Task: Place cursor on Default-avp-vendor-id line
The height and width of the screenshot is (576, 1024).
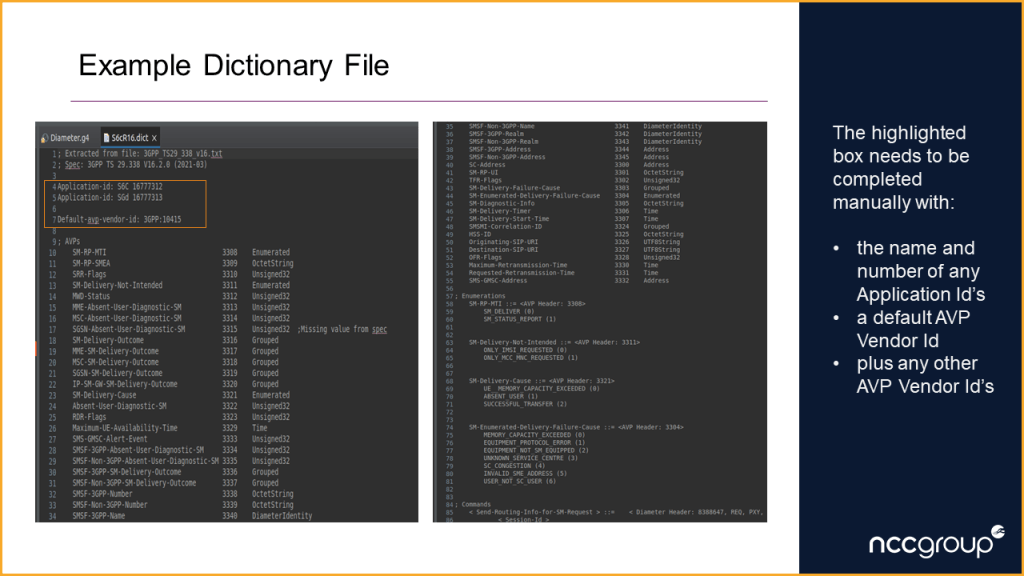Action: 119,219
